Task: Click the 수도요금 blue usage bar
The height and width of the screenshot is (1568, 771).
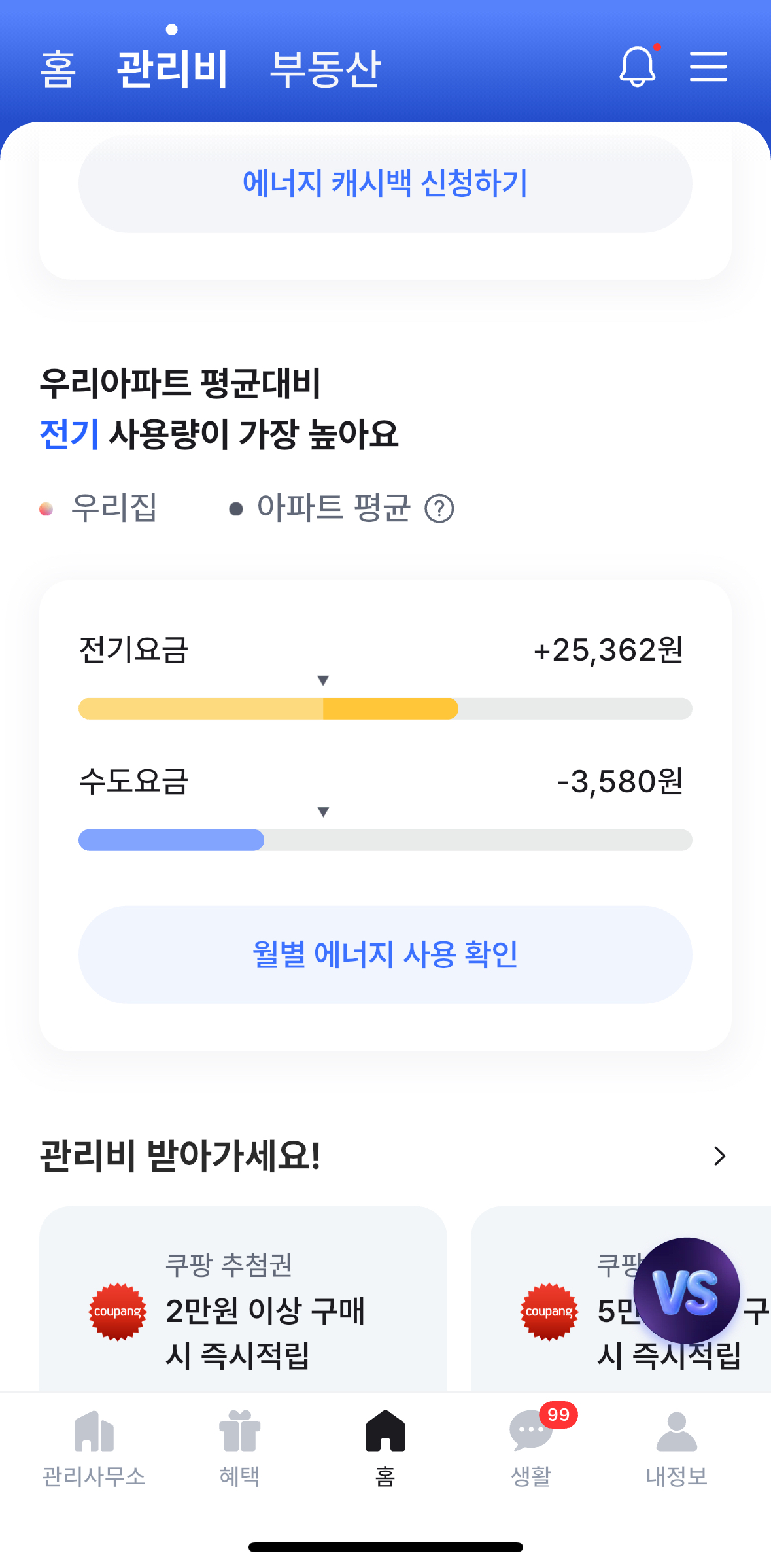Action: (171, 840)
